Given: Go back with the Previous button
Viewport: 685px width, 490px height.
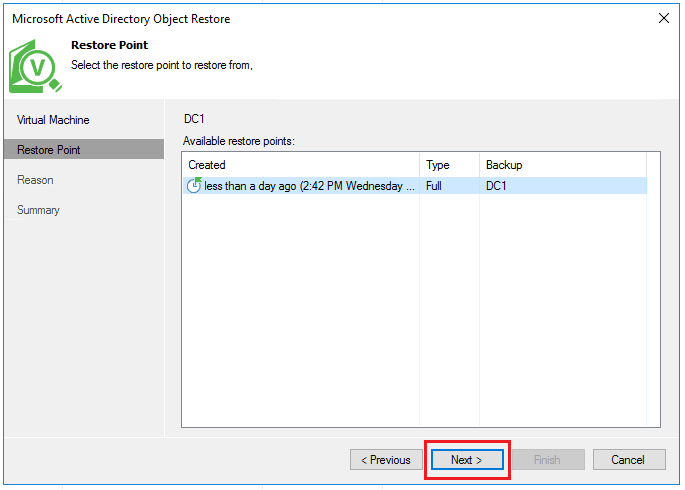Looking at the screenshot, I should coord(386,460).
